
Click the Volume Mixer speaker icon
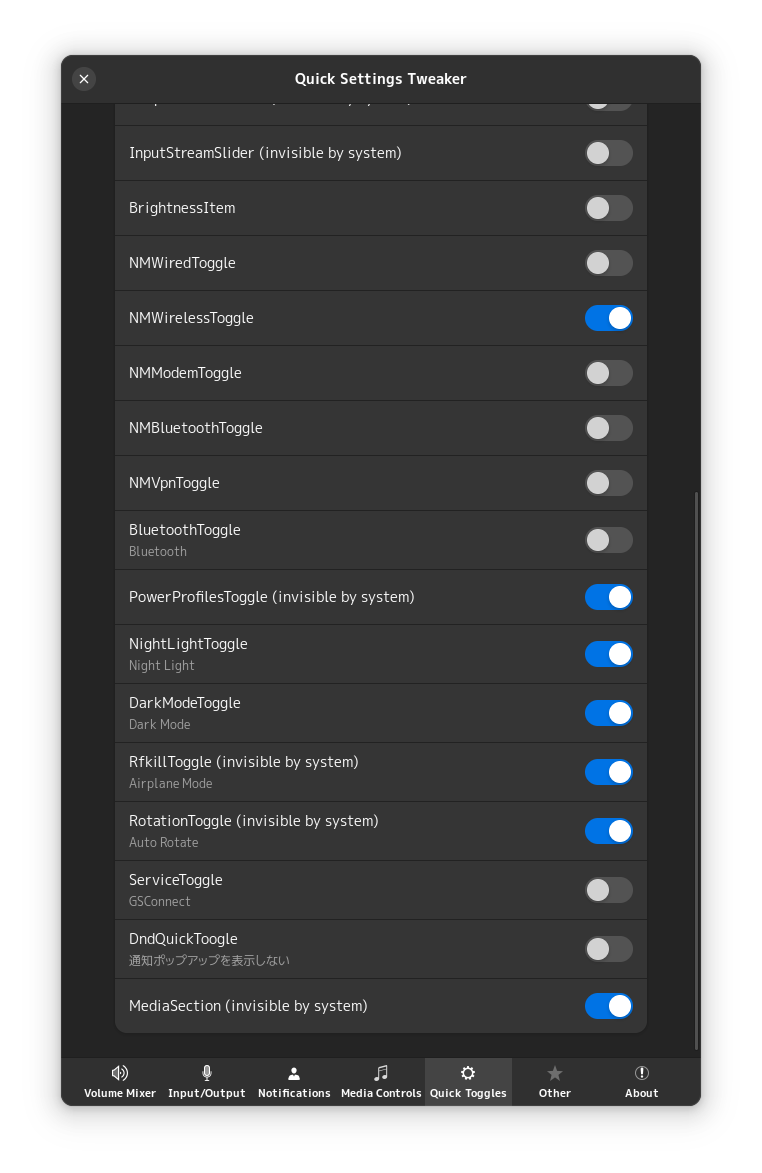[120, 1073]
